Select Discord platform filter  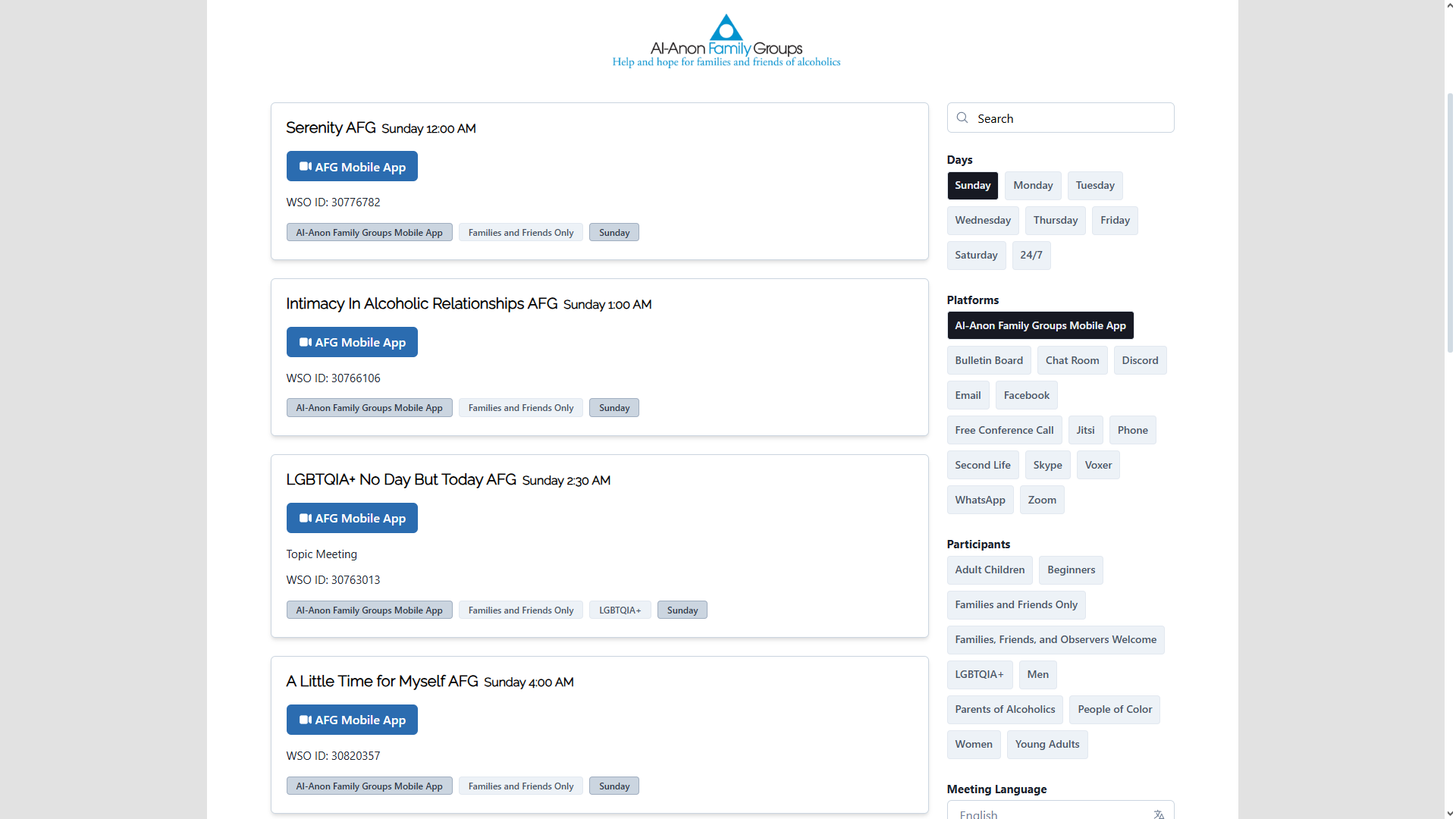[x=1140, y=360]
